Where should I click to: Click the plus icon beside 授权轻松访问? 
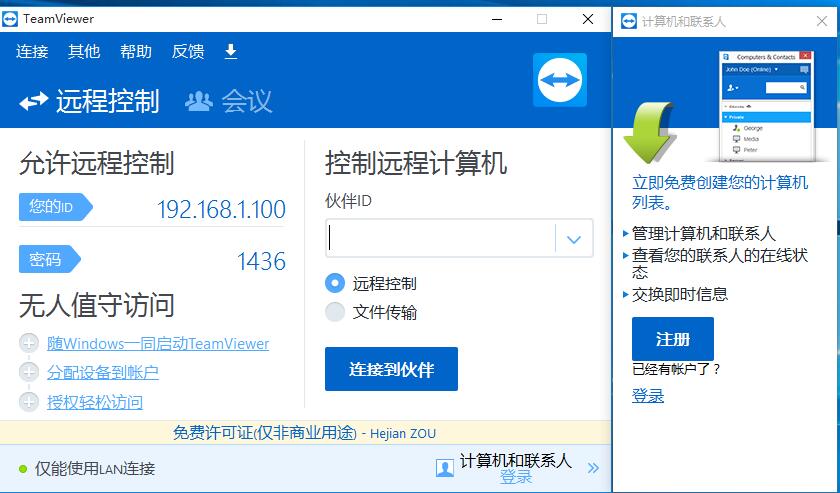tap(28, 402)
